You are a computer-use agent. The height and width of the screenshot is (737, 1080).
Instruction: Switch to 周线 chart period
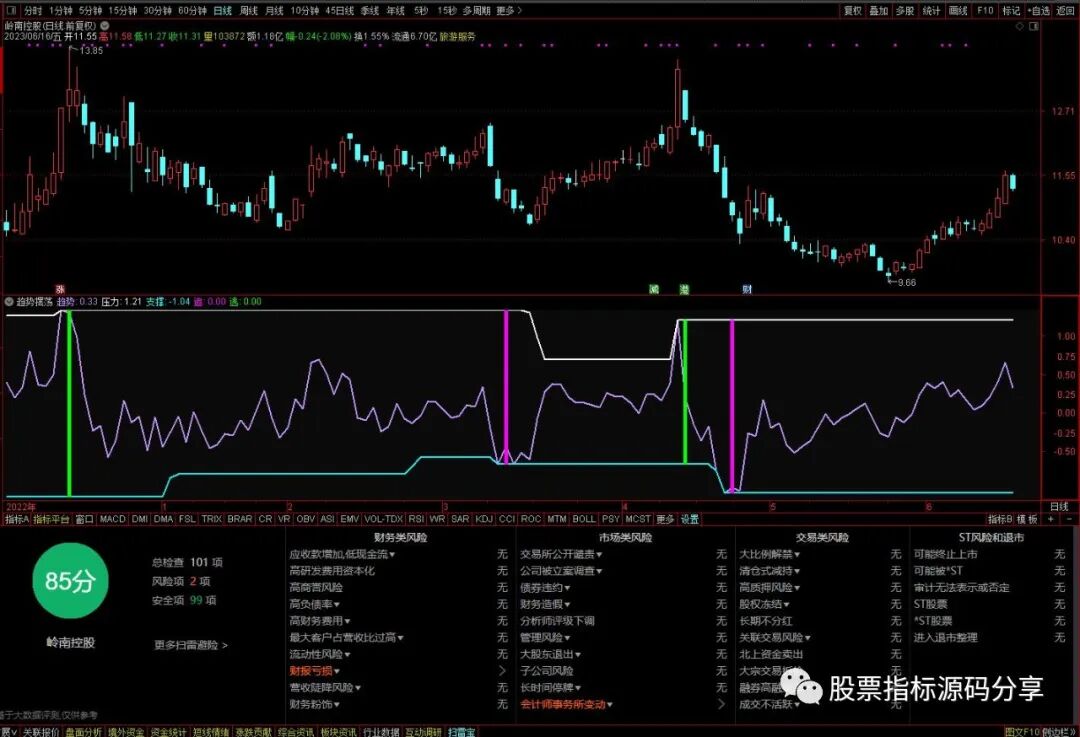(249, 10)
